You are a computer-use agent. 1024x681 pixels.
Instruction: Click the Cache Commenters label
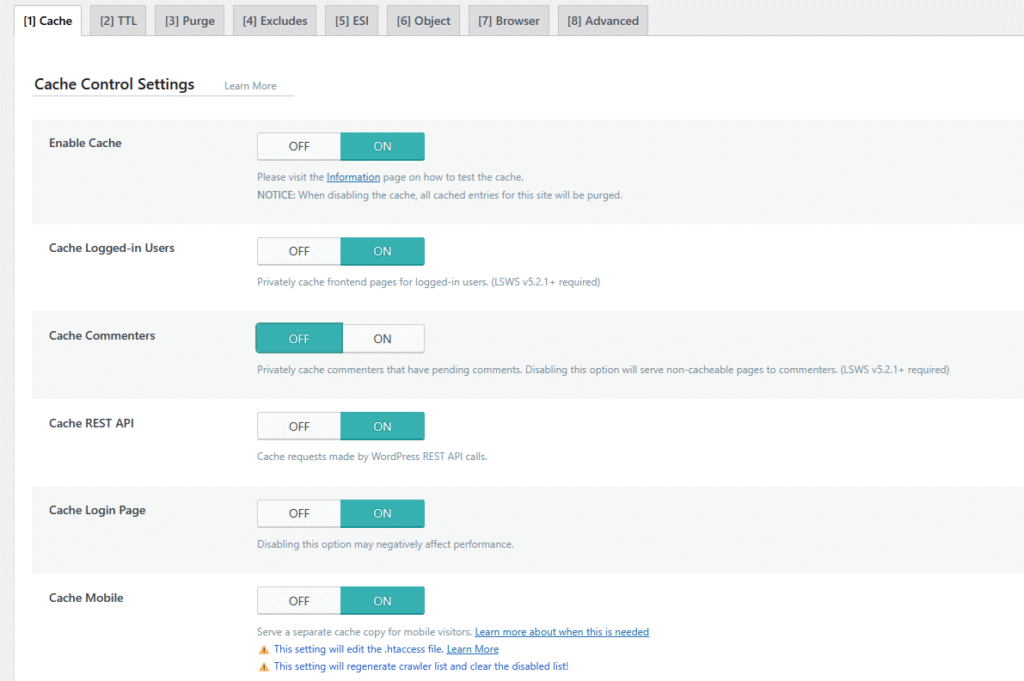click(x=102, y=336)
